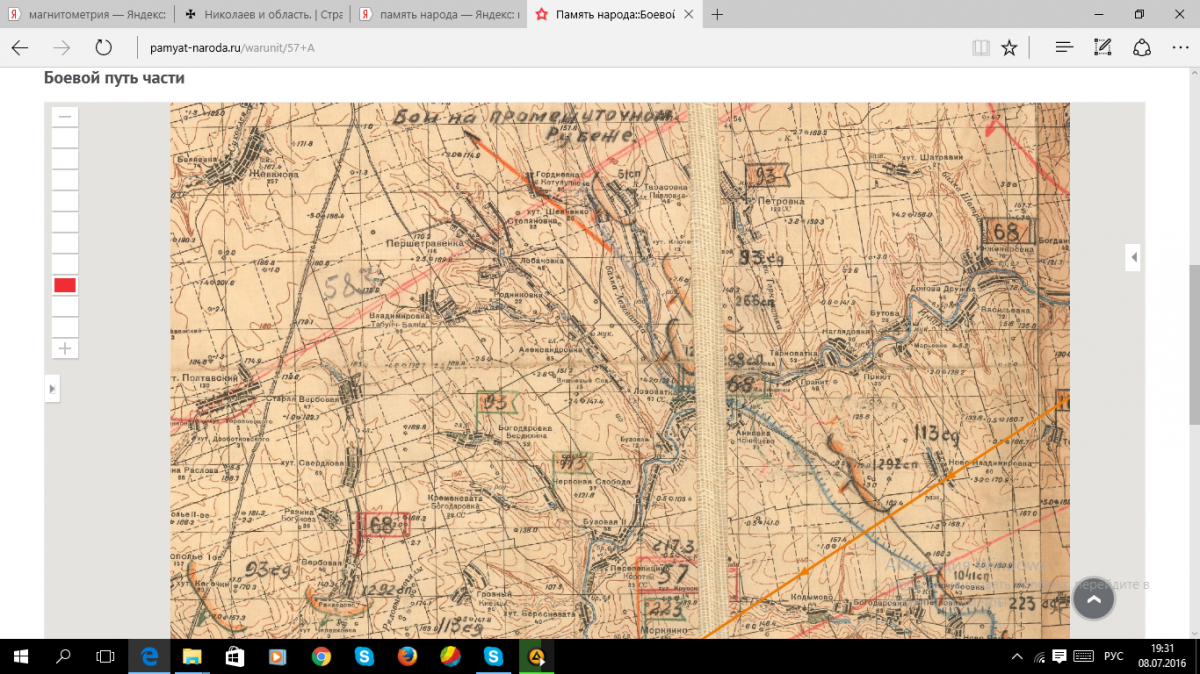Open the Action Center notifications icon
The height and width of the screenshot is (674, 1200).
point(1061,656)
